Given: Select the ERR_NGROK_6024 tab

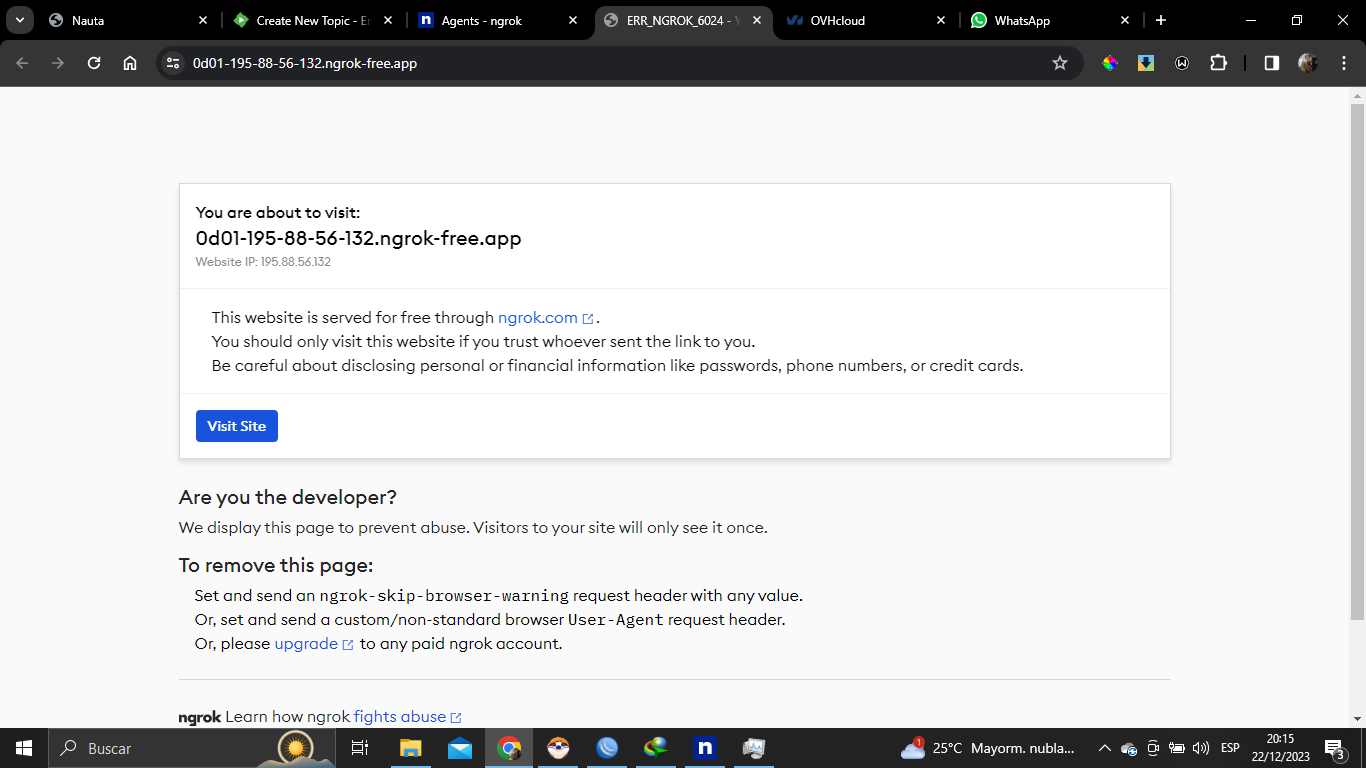Looking at the screenshot, I should click(x=682, y=20).
